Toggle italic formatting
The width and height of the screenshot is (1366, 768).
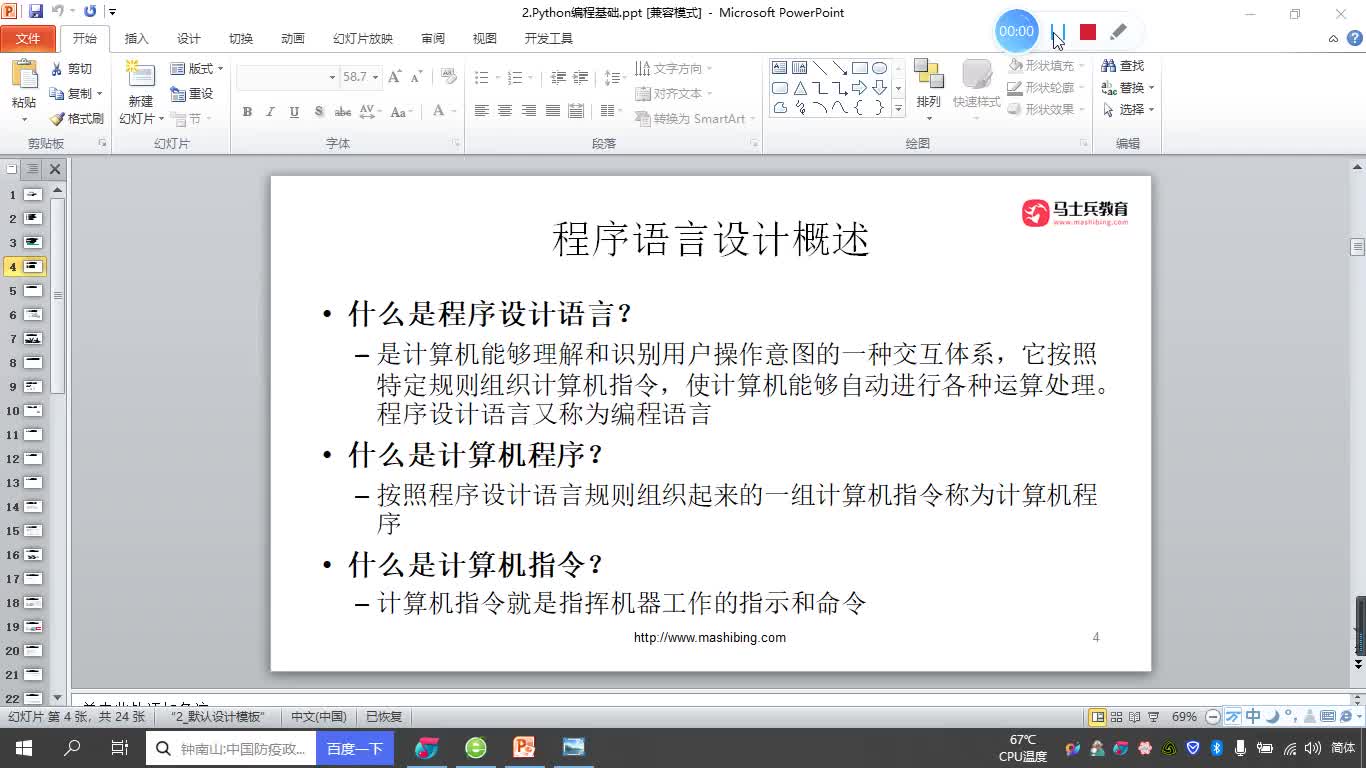(x=270, y=112)
